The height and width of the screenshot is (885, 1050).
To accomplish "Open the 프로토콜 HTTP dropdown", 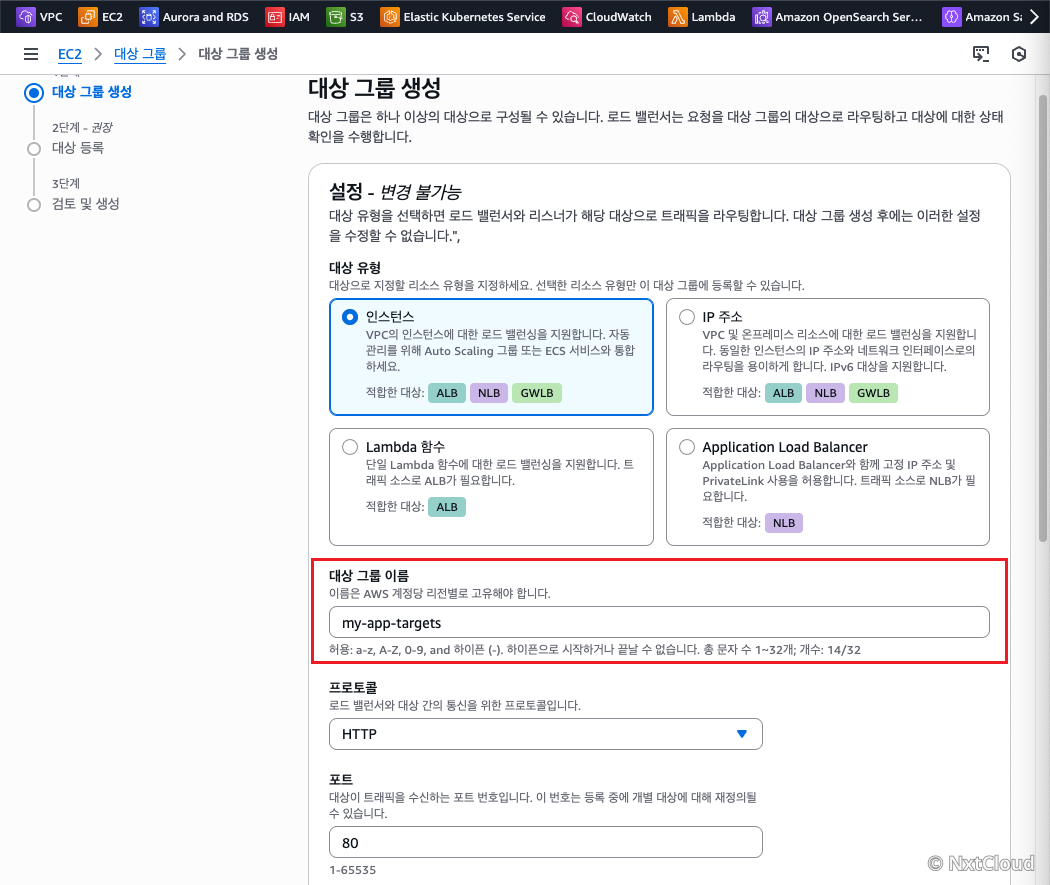I will point(545,734).
